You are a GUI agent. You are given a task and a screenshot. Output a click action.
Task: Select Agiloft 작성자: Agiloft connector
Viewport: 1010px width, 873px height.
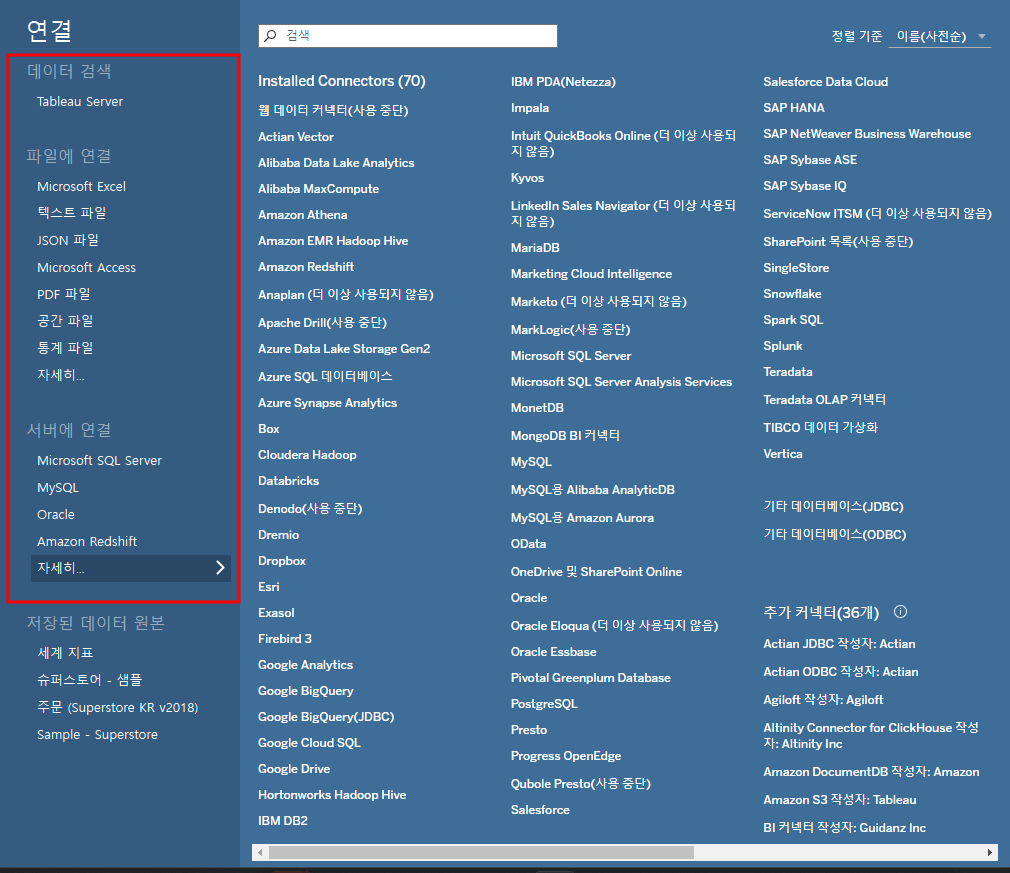823,700
